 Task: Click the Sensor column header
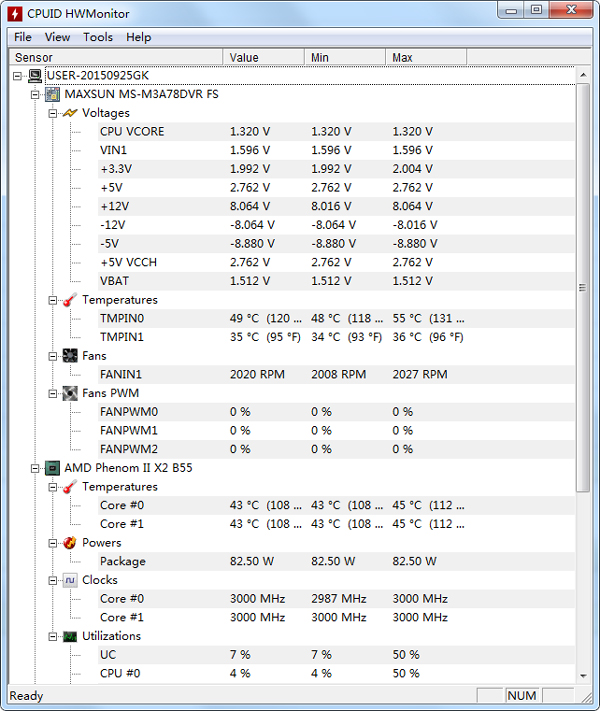click(x=116, y=58)
